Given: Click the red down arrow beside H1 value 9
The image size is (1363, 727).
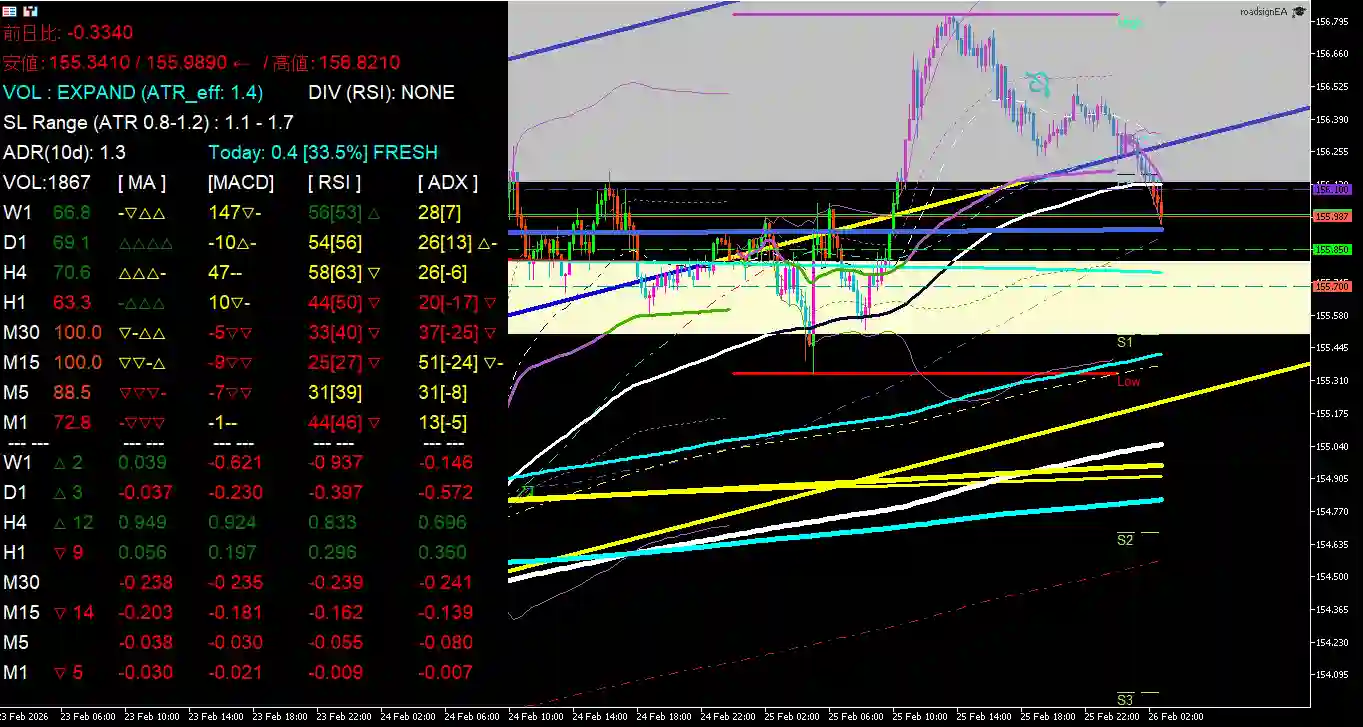Looking at the screenshot, I should click(58, 552).
